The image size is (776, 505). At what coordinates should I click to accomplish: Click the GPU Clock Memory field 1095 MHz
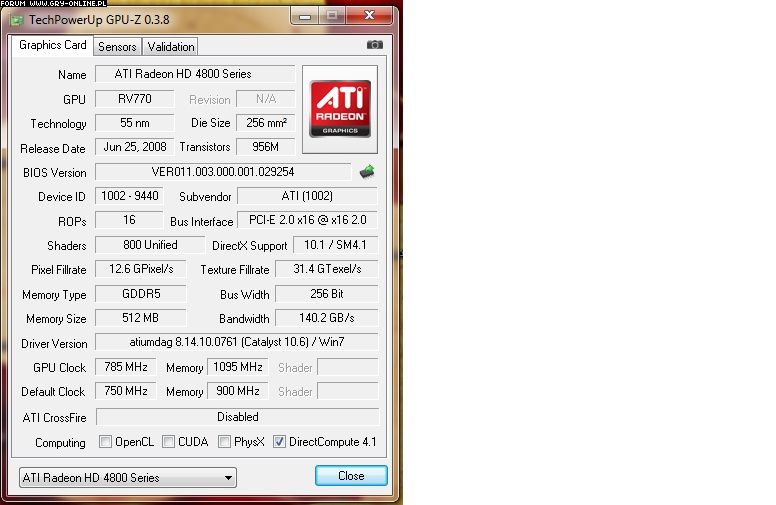coord(238,367)
